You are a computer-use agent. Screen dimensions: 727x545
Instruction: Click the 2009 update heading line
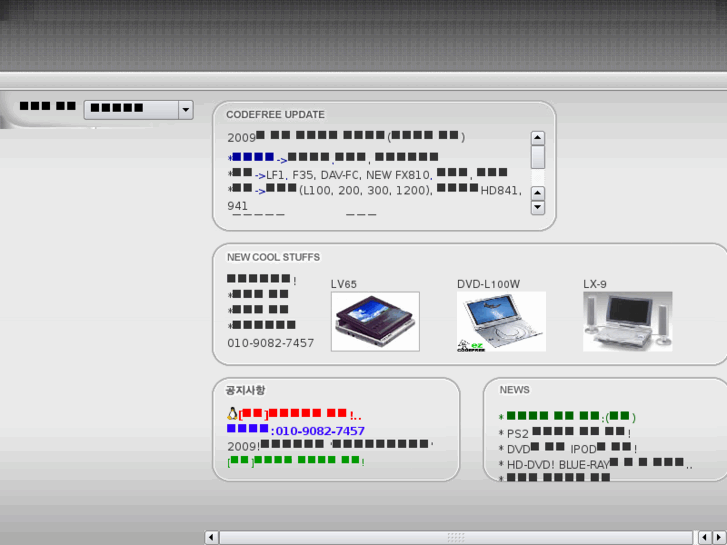click(x=346, y=136)
